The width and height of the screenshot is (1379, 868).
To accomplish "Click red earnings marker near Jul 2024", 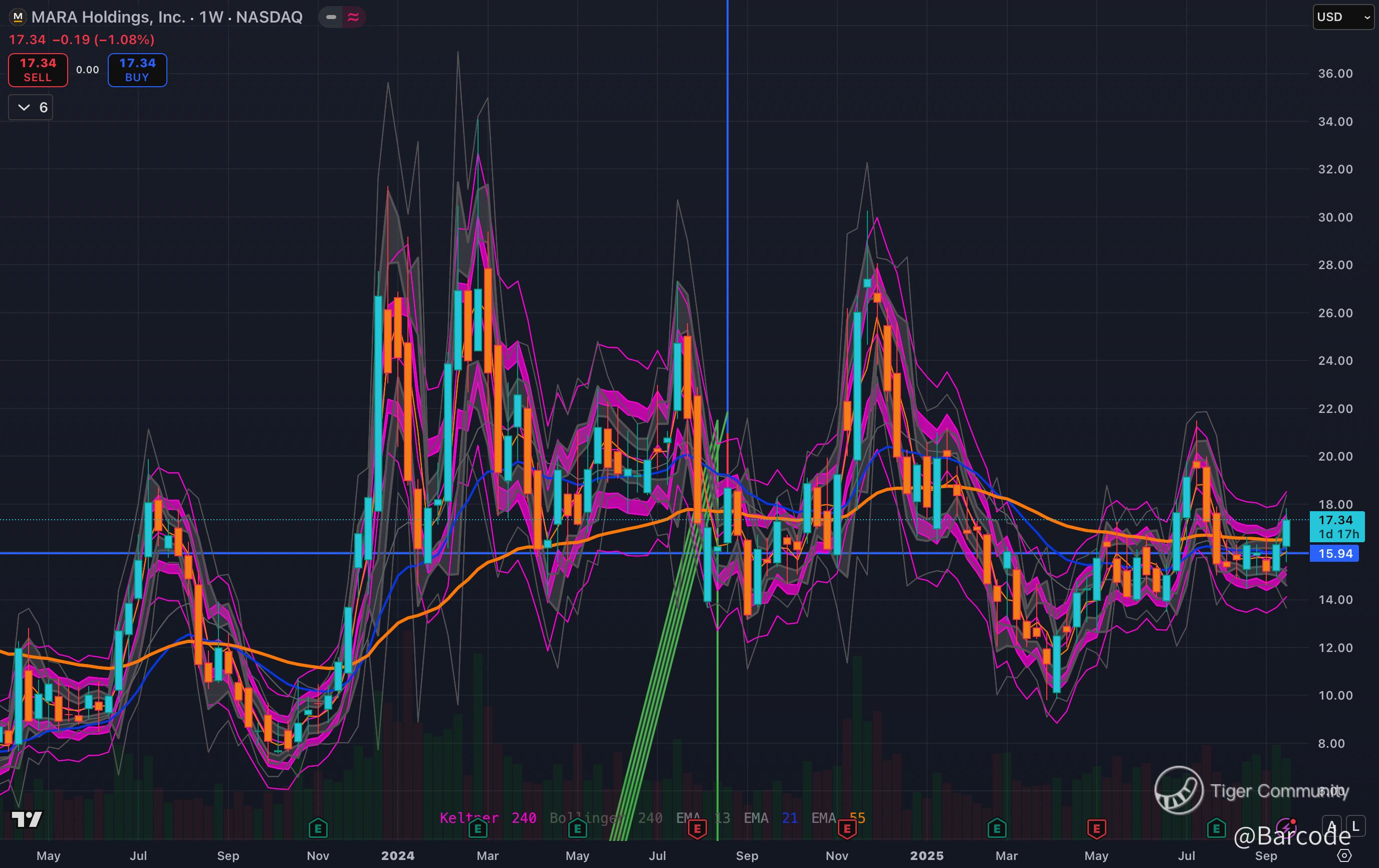I will tap(697, 828).
